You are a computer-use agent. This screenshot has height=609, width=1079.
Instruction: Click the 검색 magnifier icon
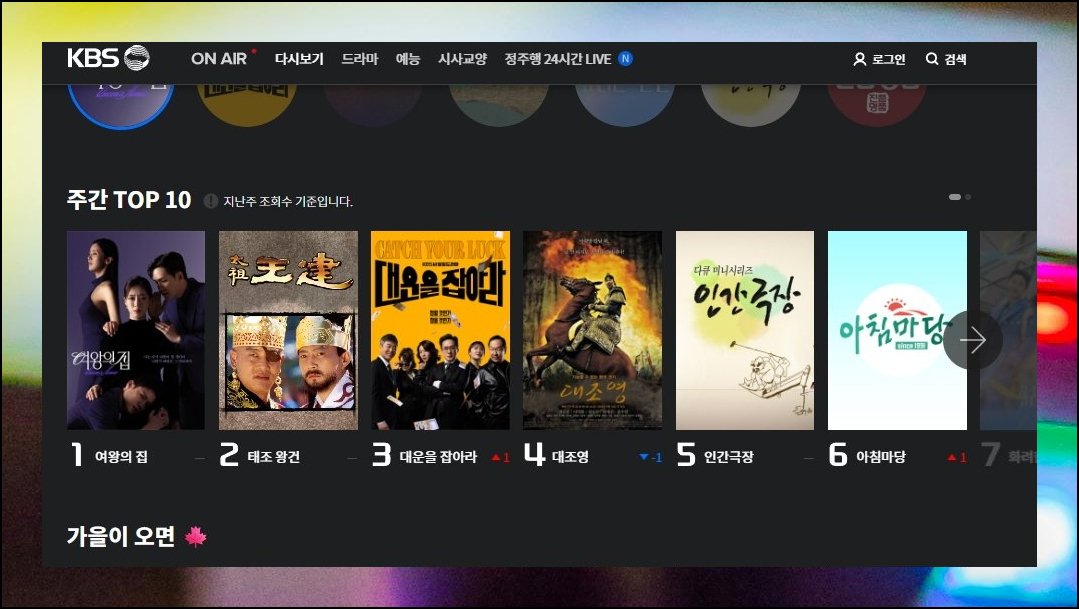(932, 58)
